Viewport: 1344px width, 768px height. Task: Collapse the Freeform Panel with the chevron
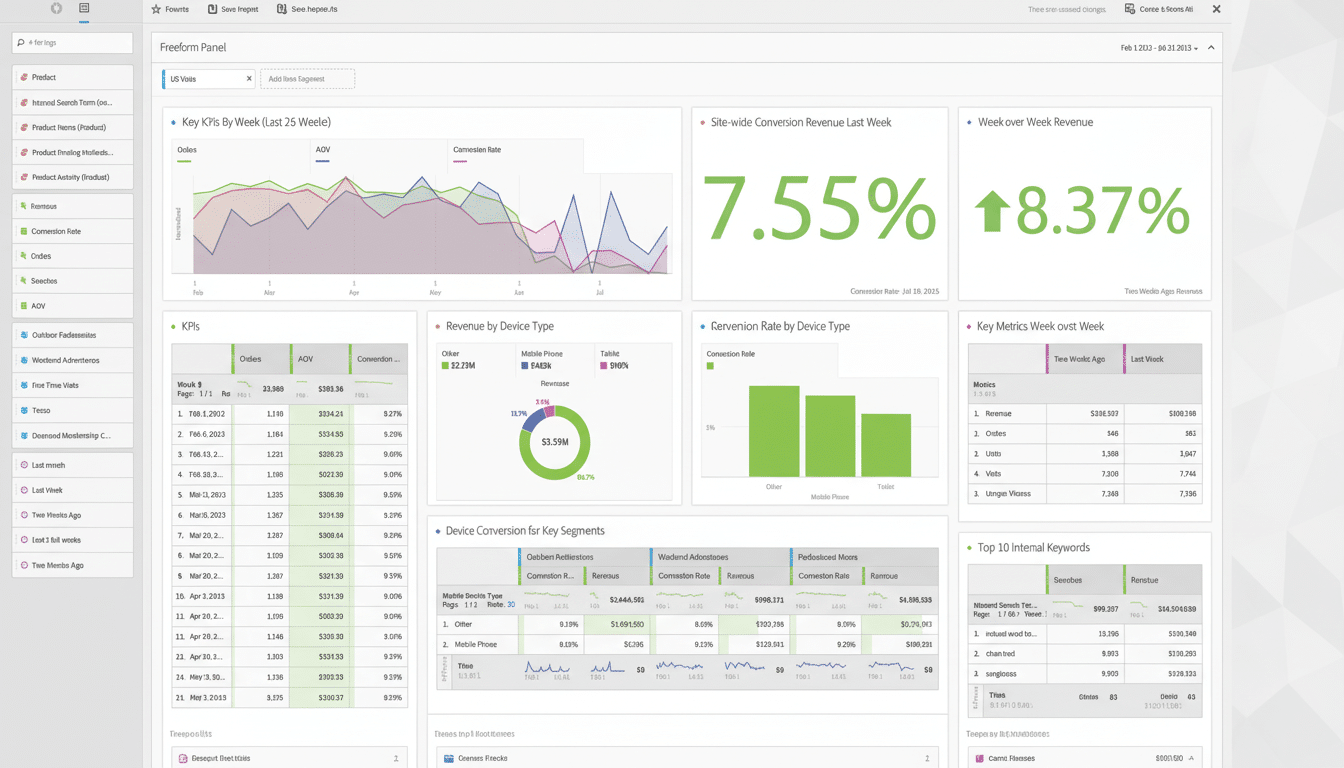tap(1209, 47)
